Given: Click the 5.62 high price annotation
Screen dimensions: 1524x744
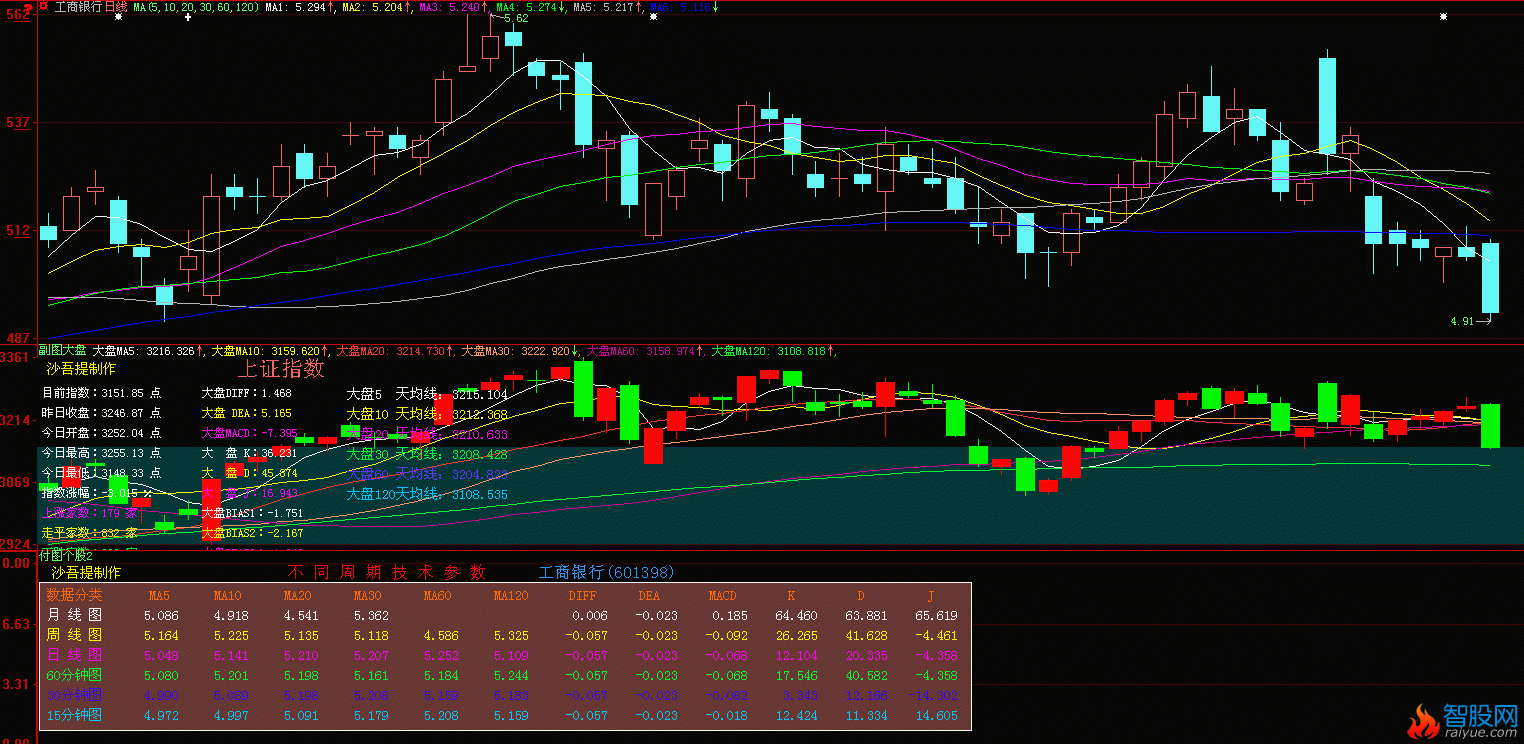Looking at the screenshot, I should click(515, 18).
